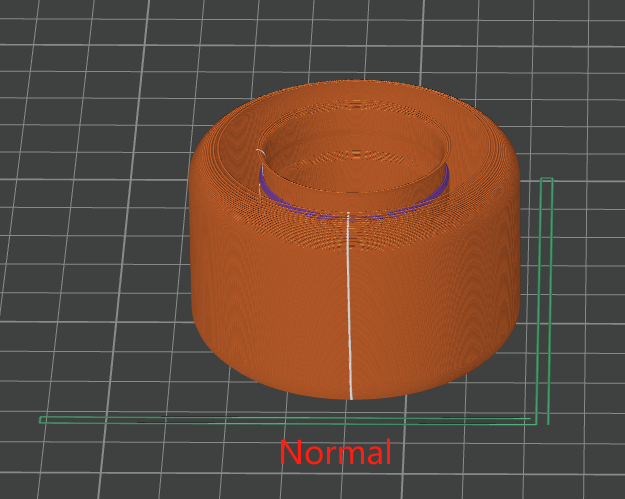Click the left end of the green skirt line
This screenshot has height=499, width=625.
[42, 420]
